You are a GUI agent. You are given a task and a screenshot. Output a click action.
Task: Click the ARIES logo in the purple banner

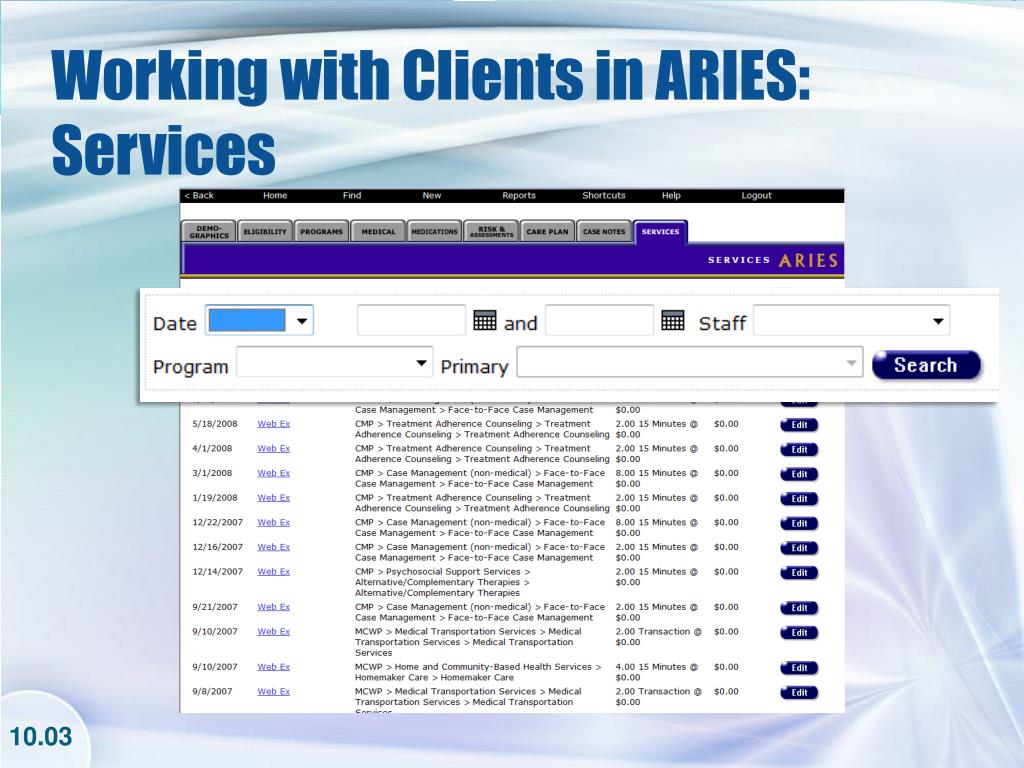coord(808,261)
